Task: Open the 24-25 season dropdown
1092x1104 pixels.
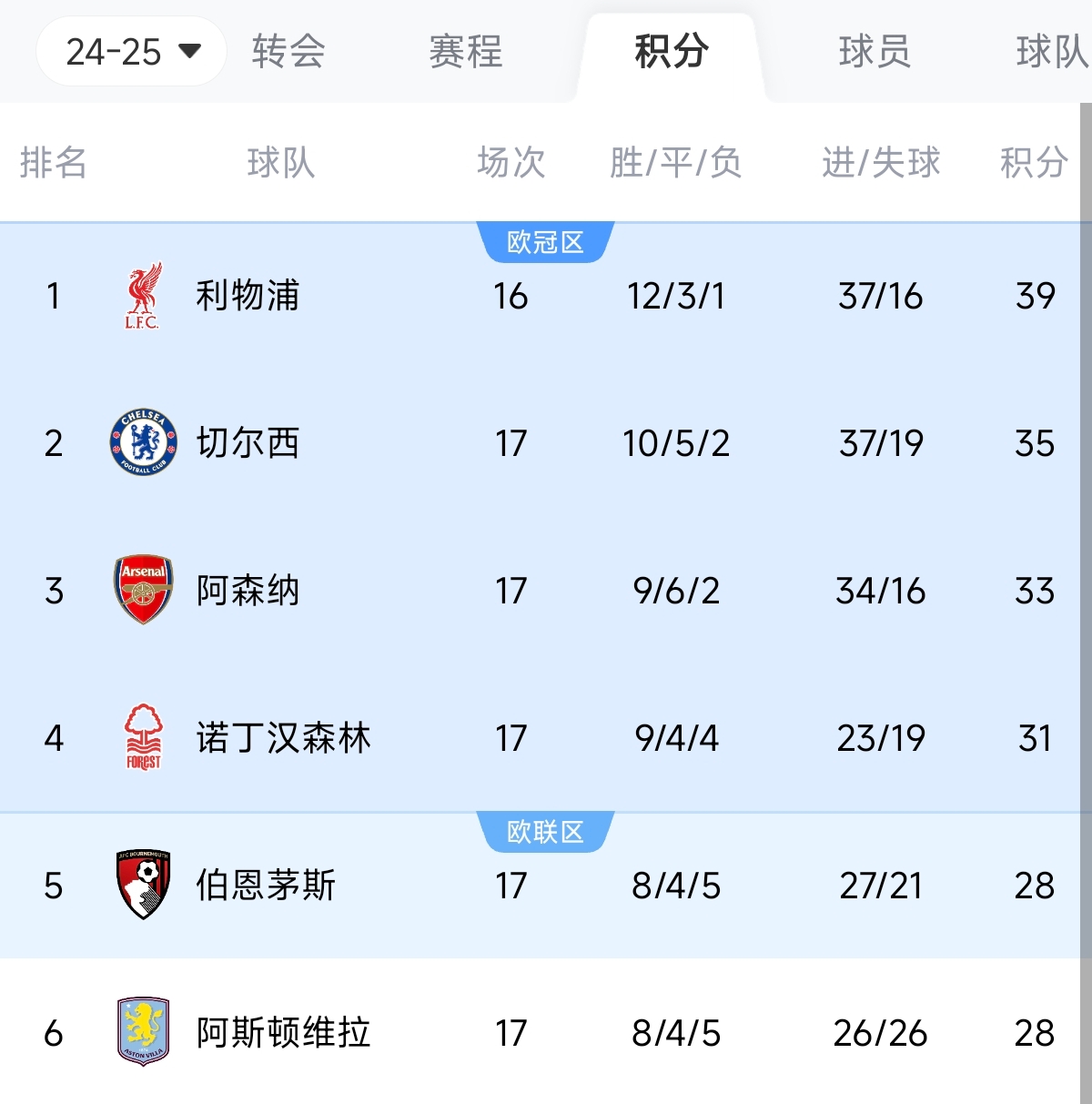Action: click(132, 52)
